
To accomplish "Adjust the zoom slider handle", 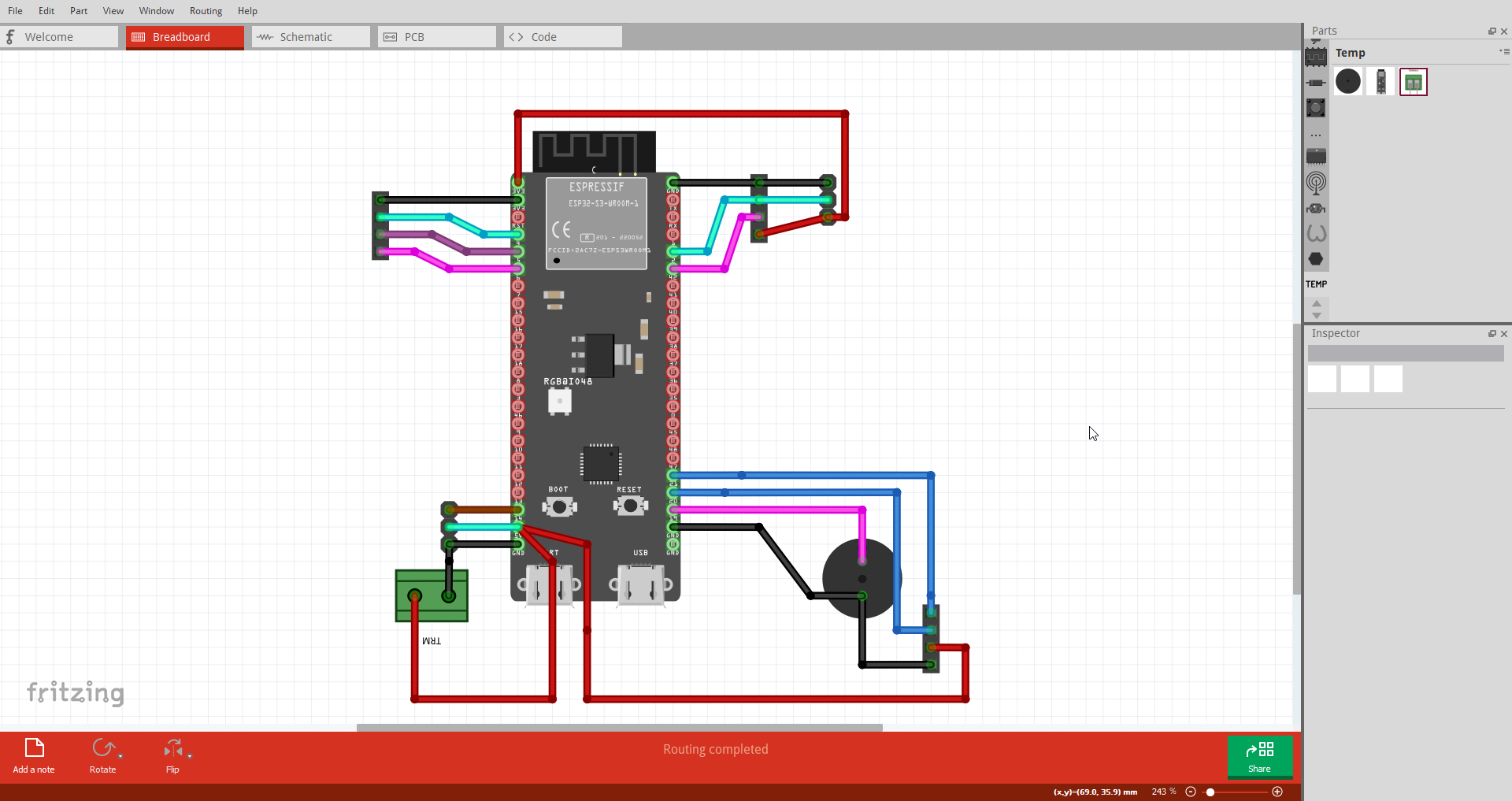I will tap(1210, 792).
